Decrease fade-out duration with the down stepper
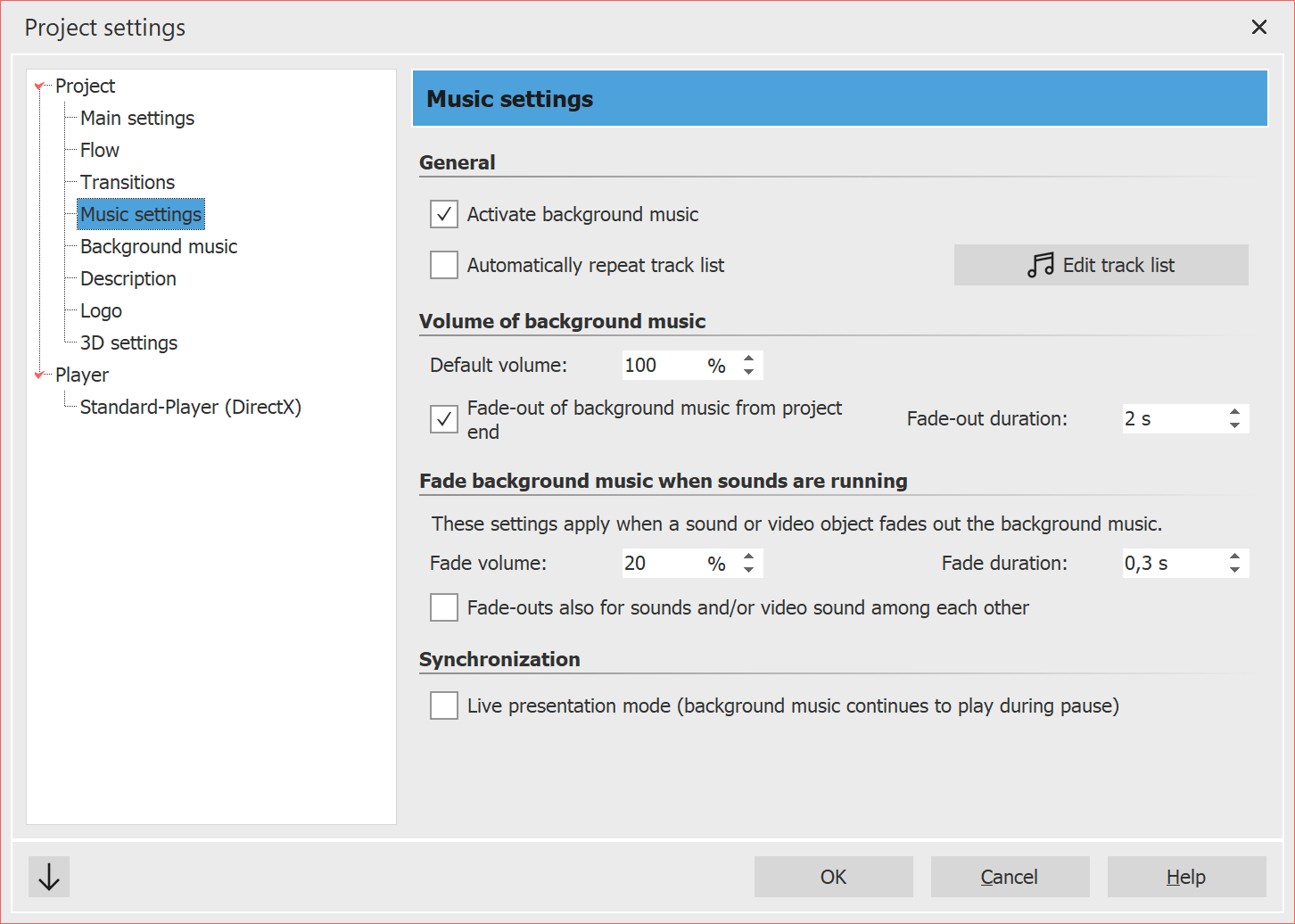Image resolution: width=1295 pixels, height=924 pixels. pos(1233,425)
